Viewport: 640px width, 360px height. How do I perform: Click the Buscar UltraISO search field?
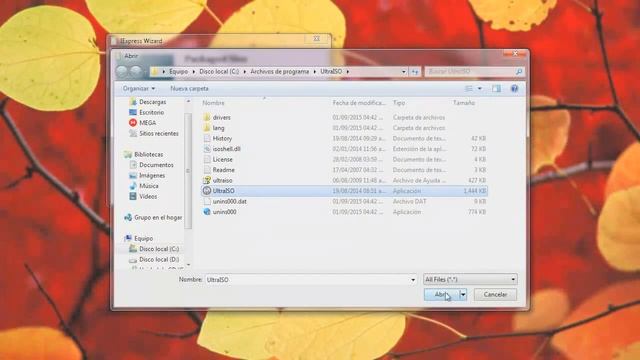469,72
